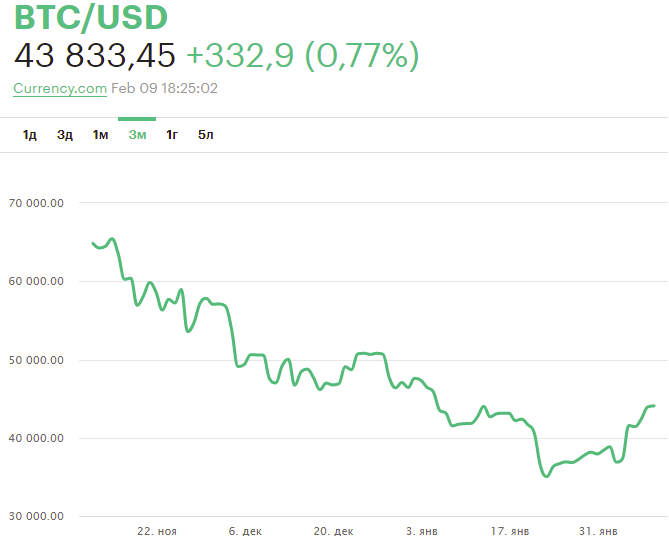Click the 20. дек date label

tap(334, 531)
